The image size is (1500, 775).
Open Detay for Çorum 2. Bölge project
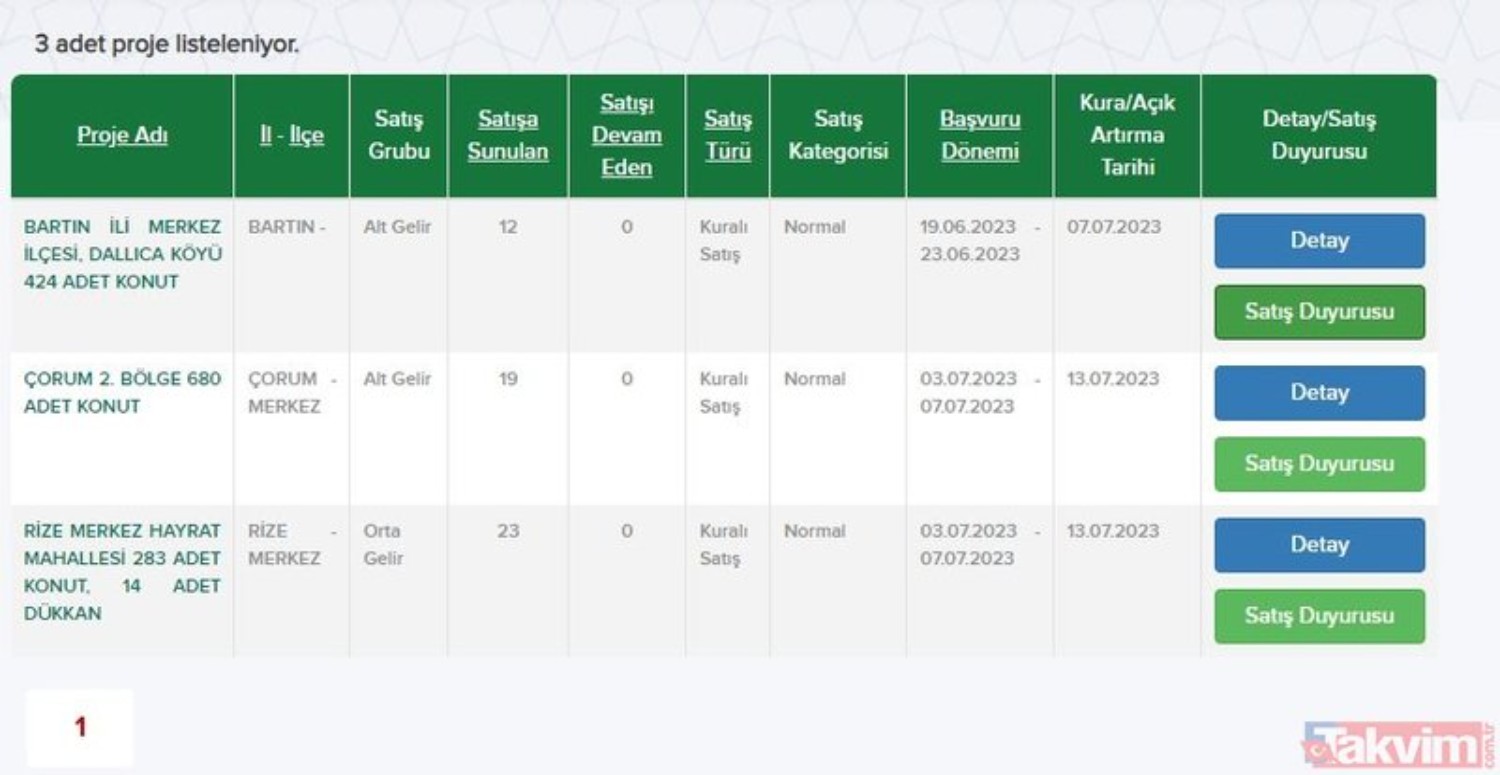(1319, 393)
